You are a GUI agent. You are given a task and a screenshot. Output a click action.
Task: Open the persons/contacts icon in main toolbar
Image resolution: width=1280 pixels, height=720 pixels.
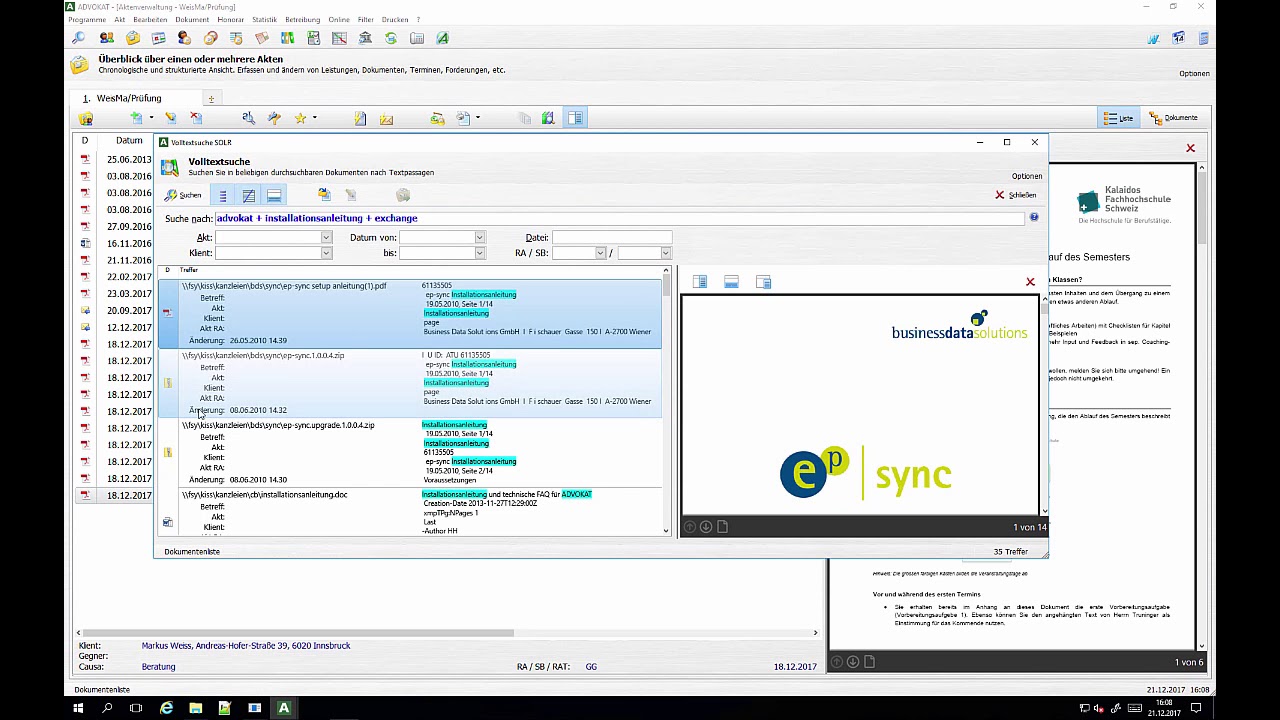point(106,38)
